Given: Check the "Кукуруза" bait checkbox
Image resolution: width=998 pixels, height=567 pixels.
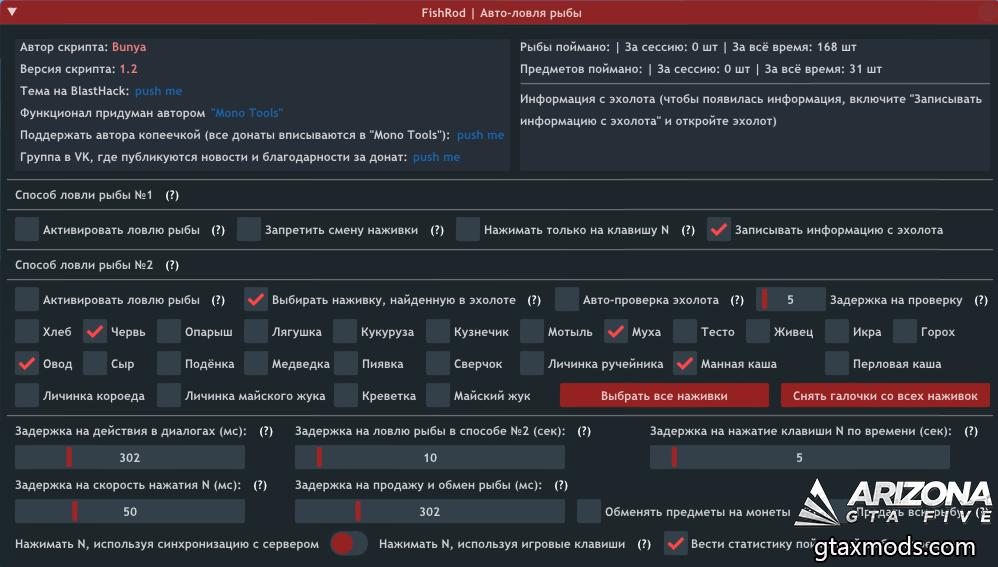Looking at the screenshot, I should [345, 332].
